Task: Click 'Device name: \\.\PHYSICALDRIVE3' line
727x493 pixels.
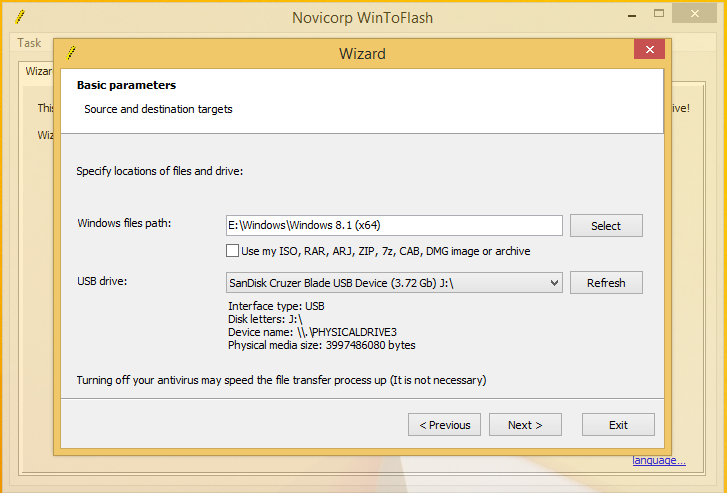Action: (x=312, y=332)
